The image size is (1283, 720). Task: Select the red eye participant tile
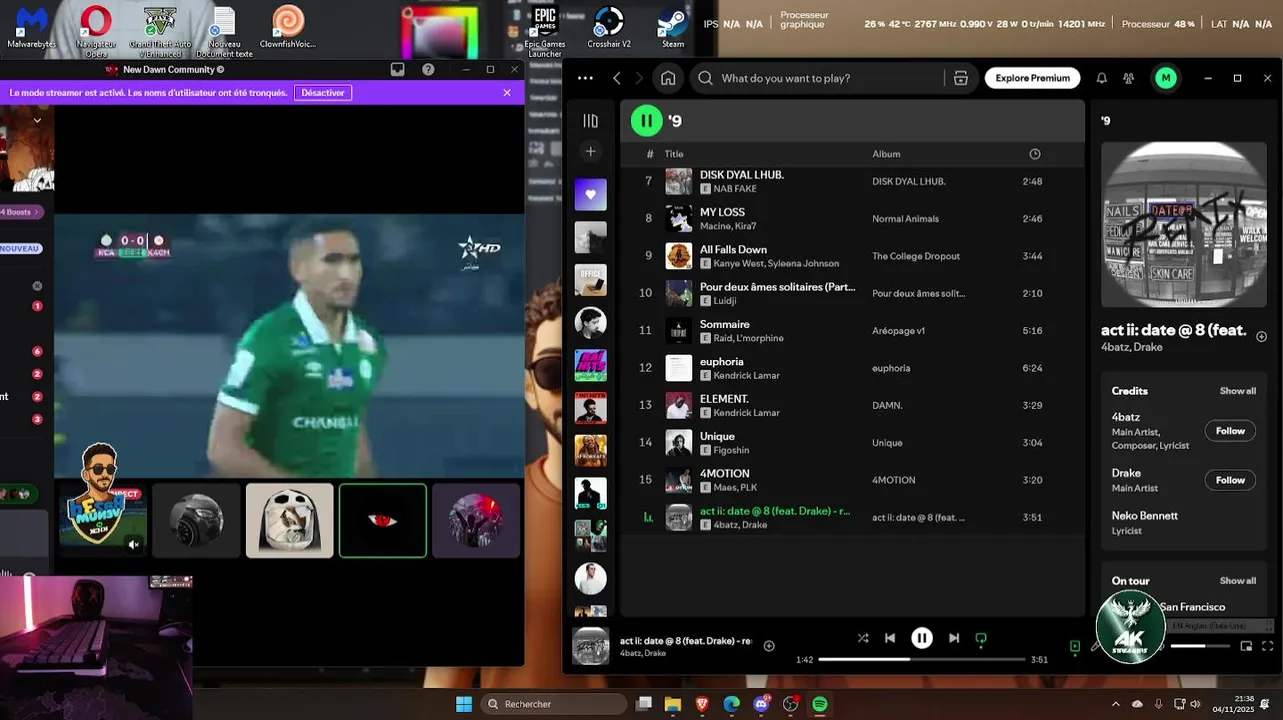click(382, 520)
